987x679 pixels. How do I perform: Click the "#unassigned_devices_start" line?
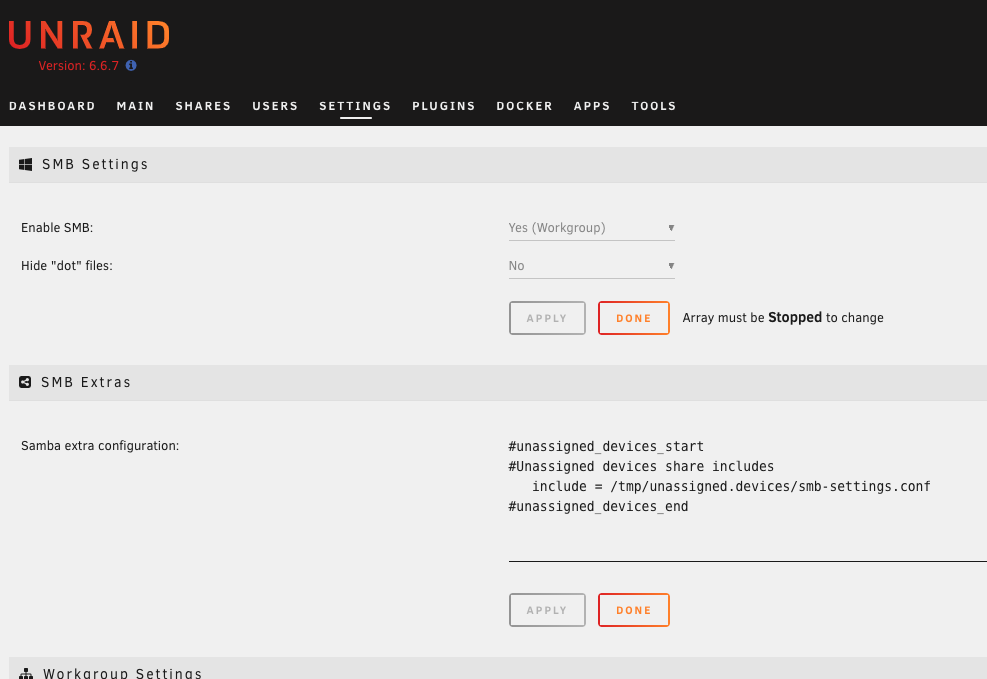tap(606, 446)
